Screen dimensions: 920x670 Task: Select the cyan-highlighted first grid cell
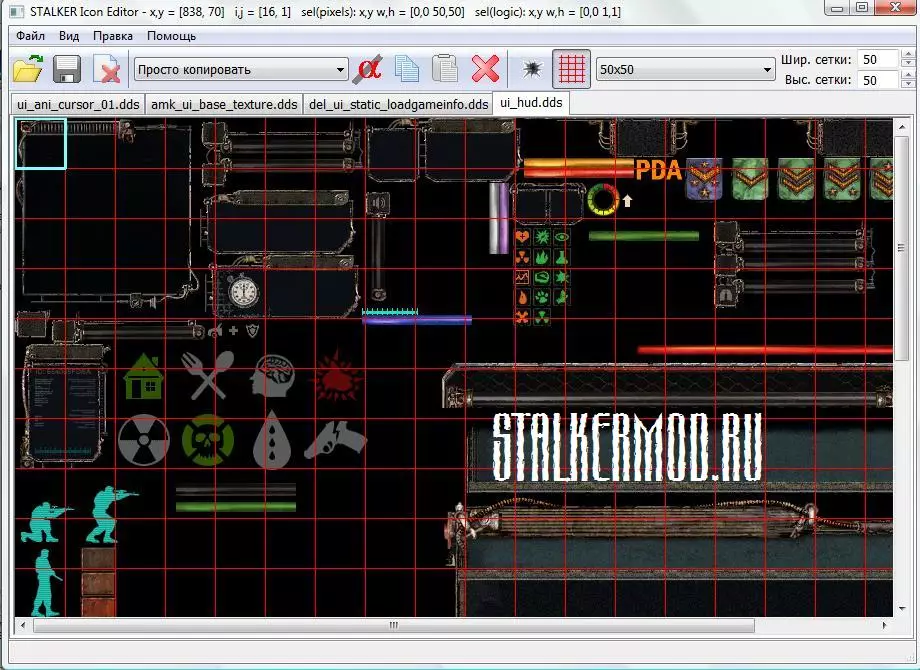coord(40,144)
